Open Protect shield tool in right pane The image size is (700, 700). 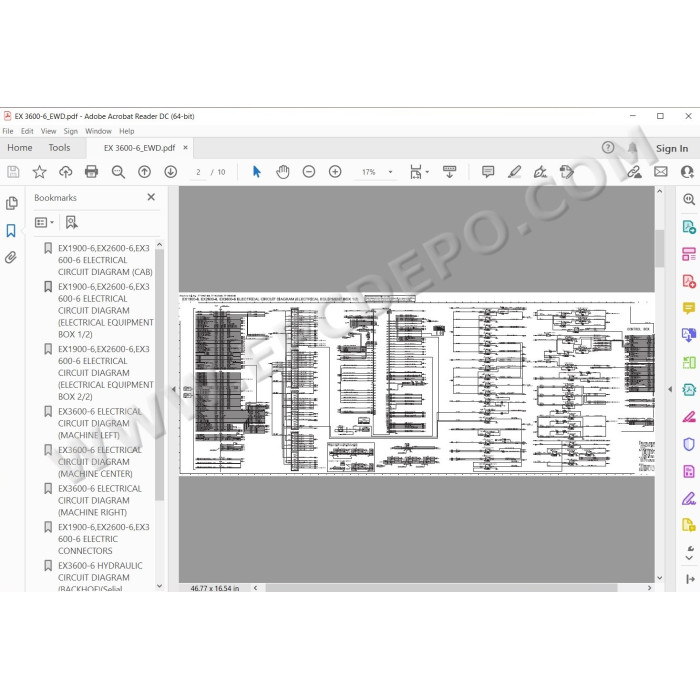click(x=689, y=444)
